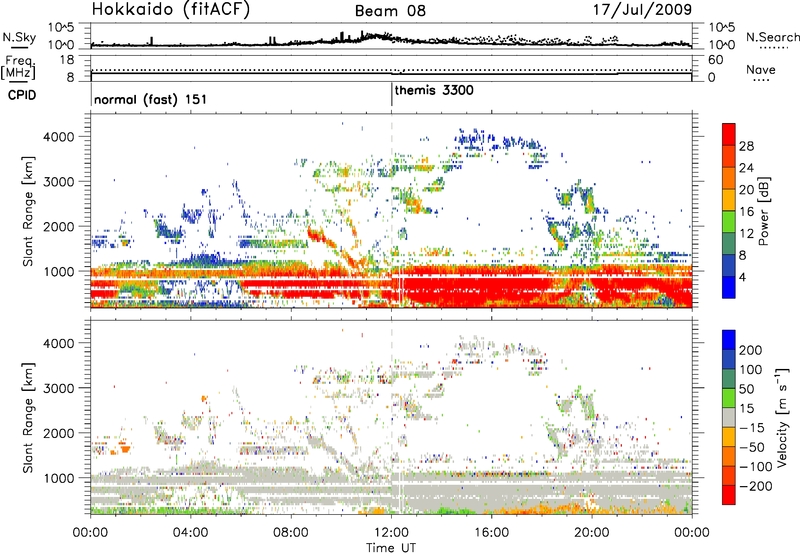This screenshot has width=800, height=554.
Task: Click the title text 'Hokkaido (fitACF)'
Action: 171,9
